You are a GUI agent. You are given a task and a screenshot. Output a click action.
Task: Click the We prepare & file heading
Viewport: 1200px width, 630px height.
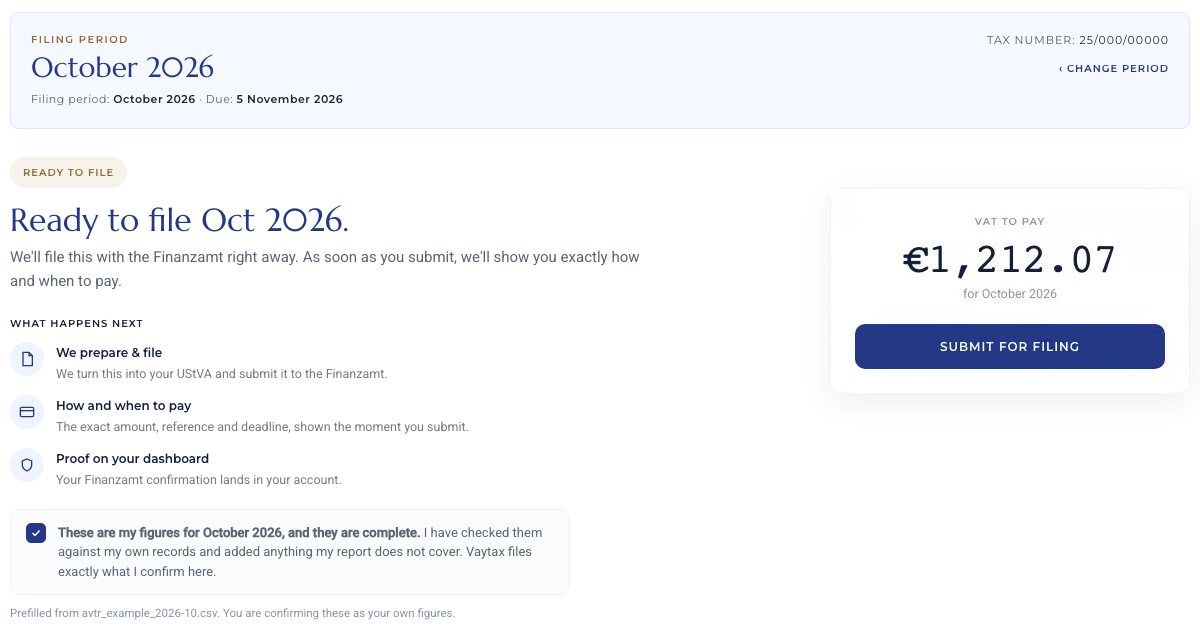pos(109,353)
